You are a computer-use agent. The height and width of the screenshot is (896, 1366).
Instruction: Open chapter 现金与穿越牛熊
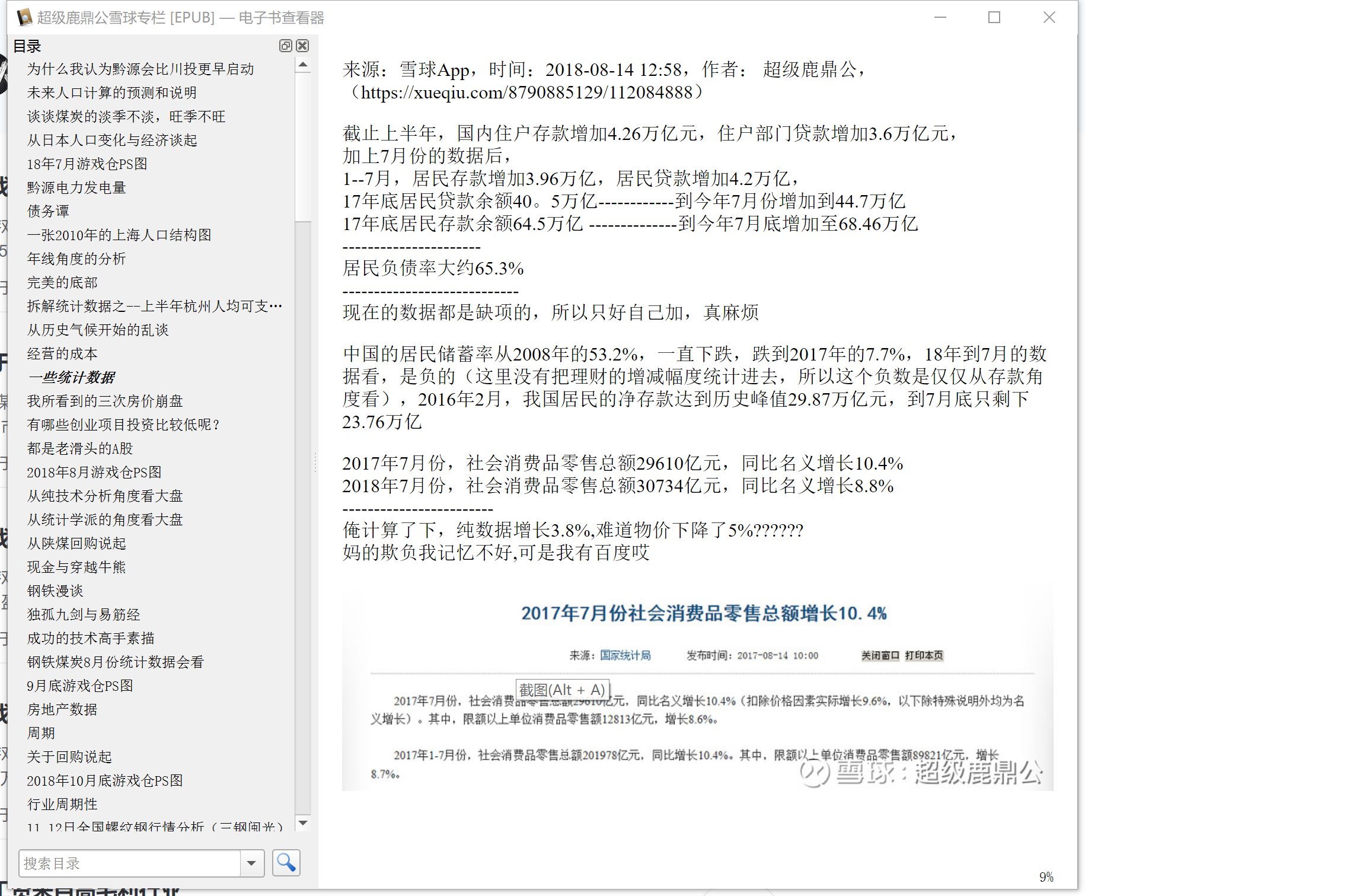click(x=76, y=567)
